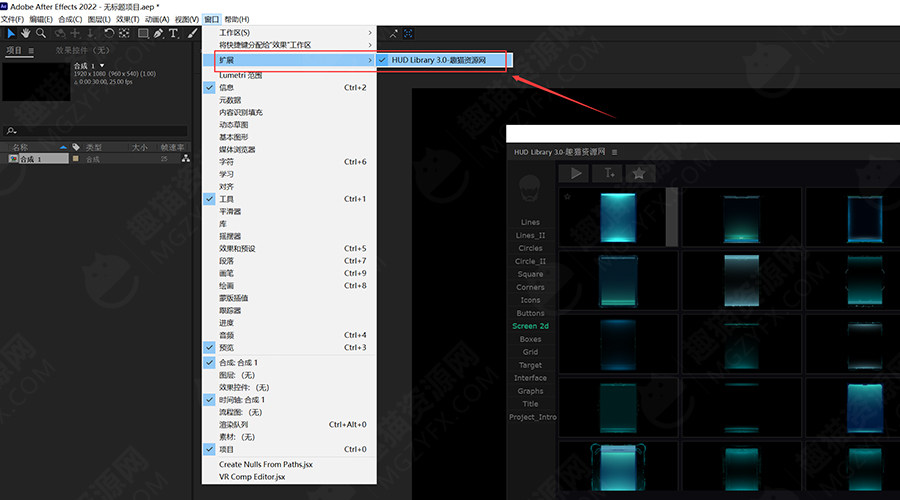
Task: Toggle the 时间轴: 合成 1 menu entry
Action: pos(289,400)
